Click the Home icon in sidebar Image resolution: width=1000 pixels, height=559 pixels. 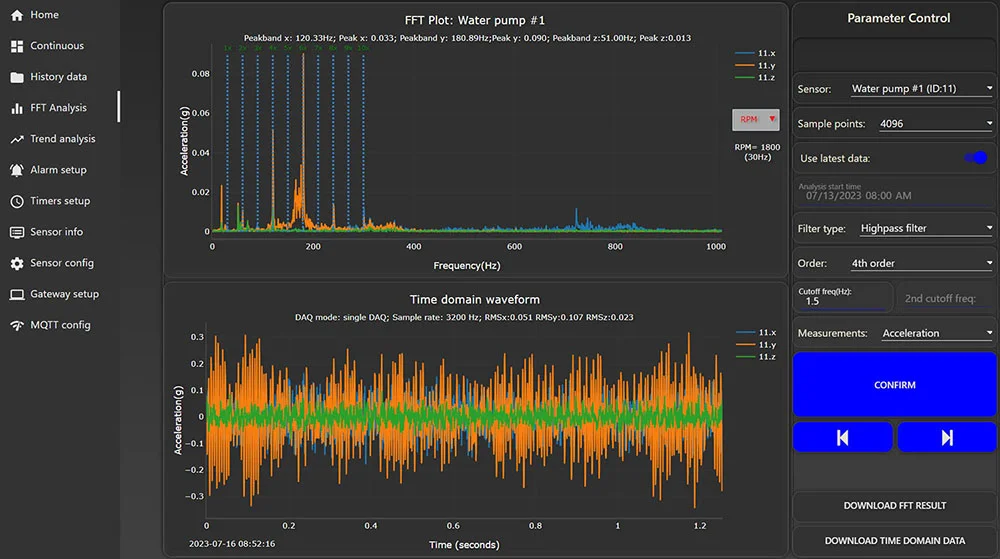tap(16, 15)
